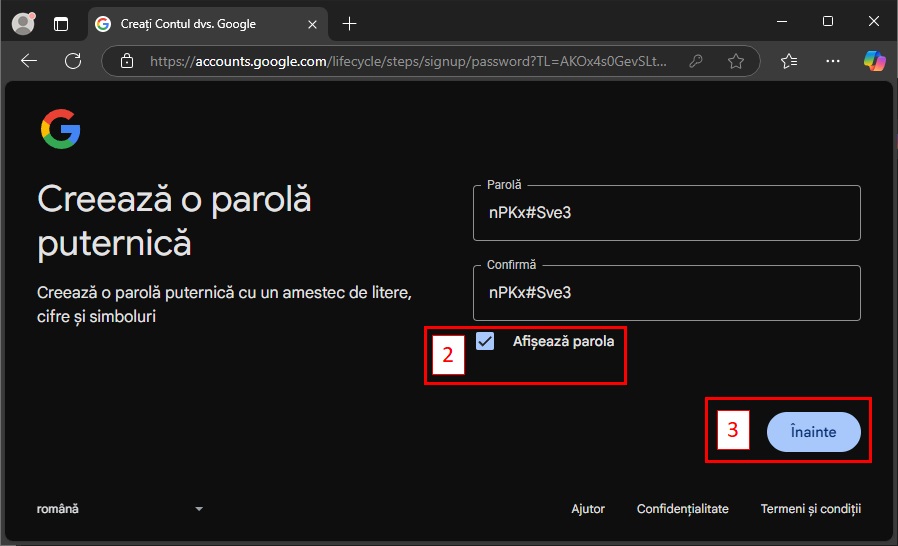Open the tab actions menu icon

61,23
